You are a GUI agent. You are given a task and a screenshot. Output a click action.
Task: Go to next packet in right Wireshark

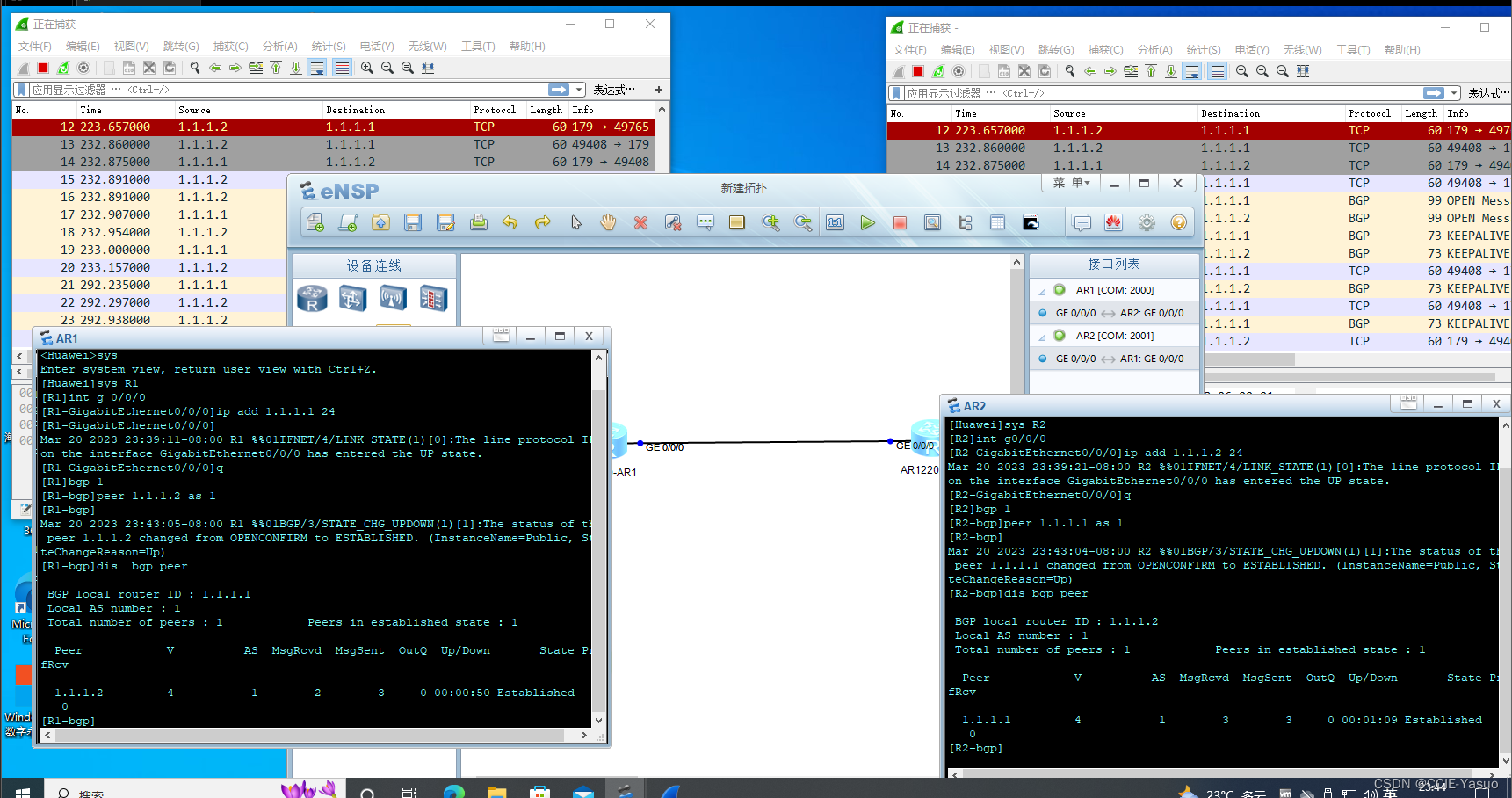(x=1110, y=71)
